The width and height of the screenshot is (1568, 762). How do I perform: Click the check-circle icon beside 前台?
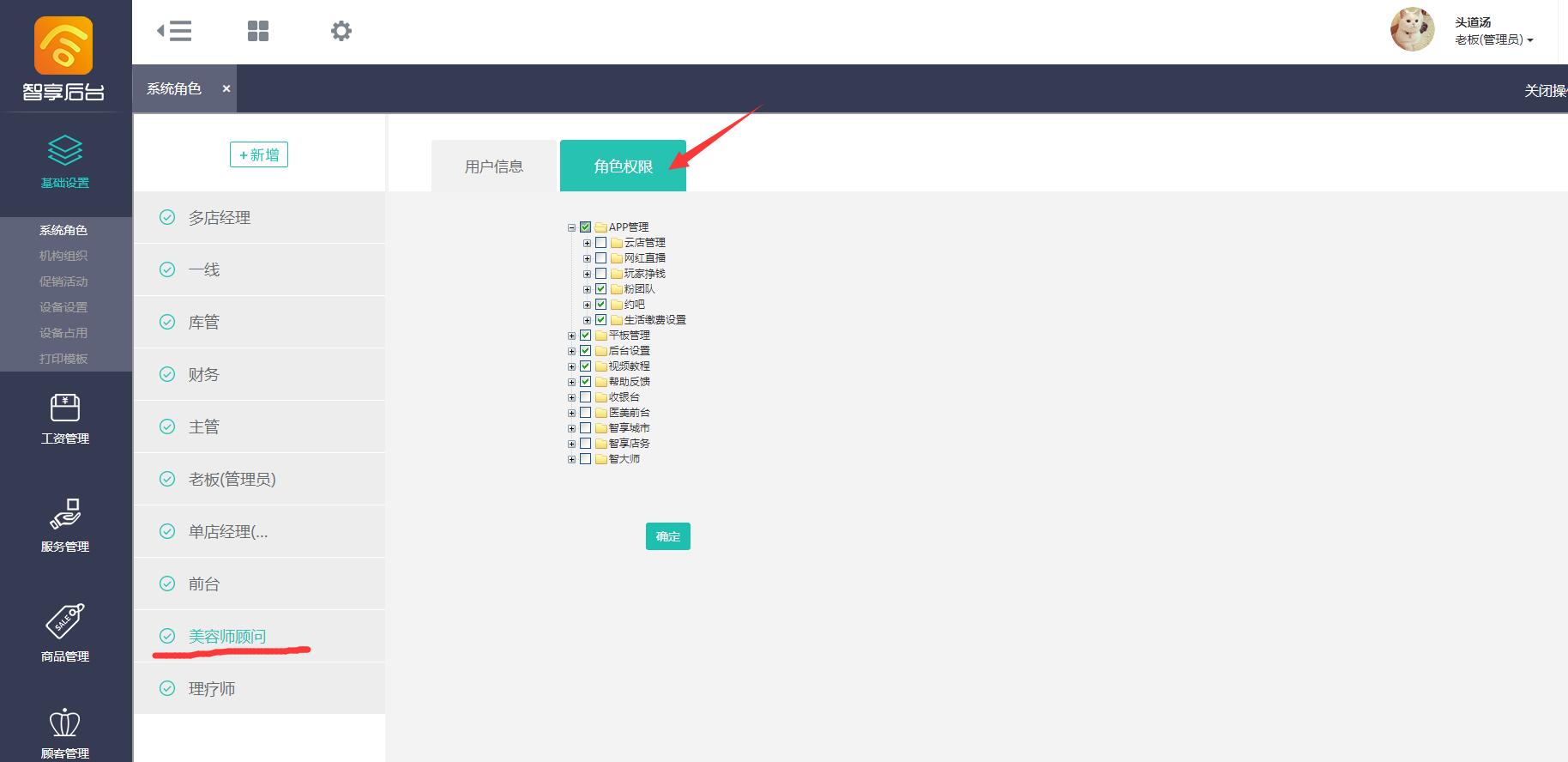167,584
